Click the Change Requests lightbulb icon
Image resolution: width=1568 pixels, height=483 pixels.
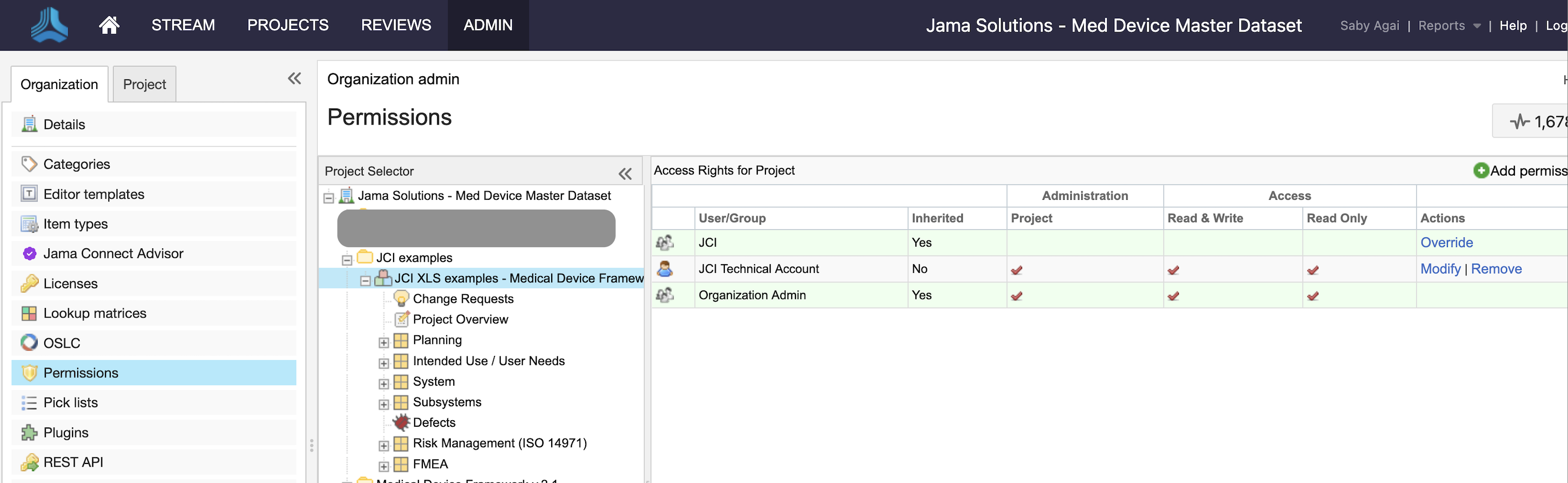point(401,298)
